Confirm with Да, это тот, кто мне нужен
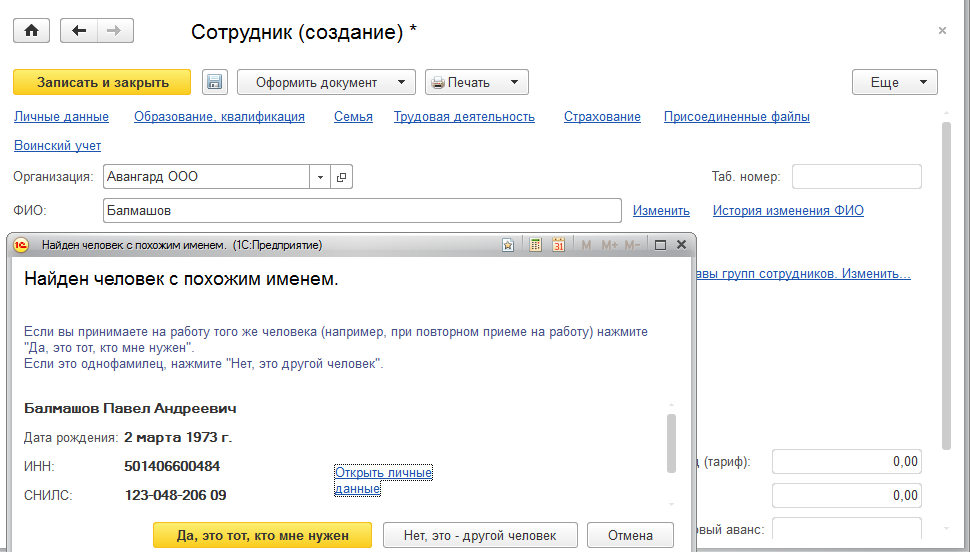Image resolution: width=970 pixels, height=552 pixels. click(x=262, y=535)
